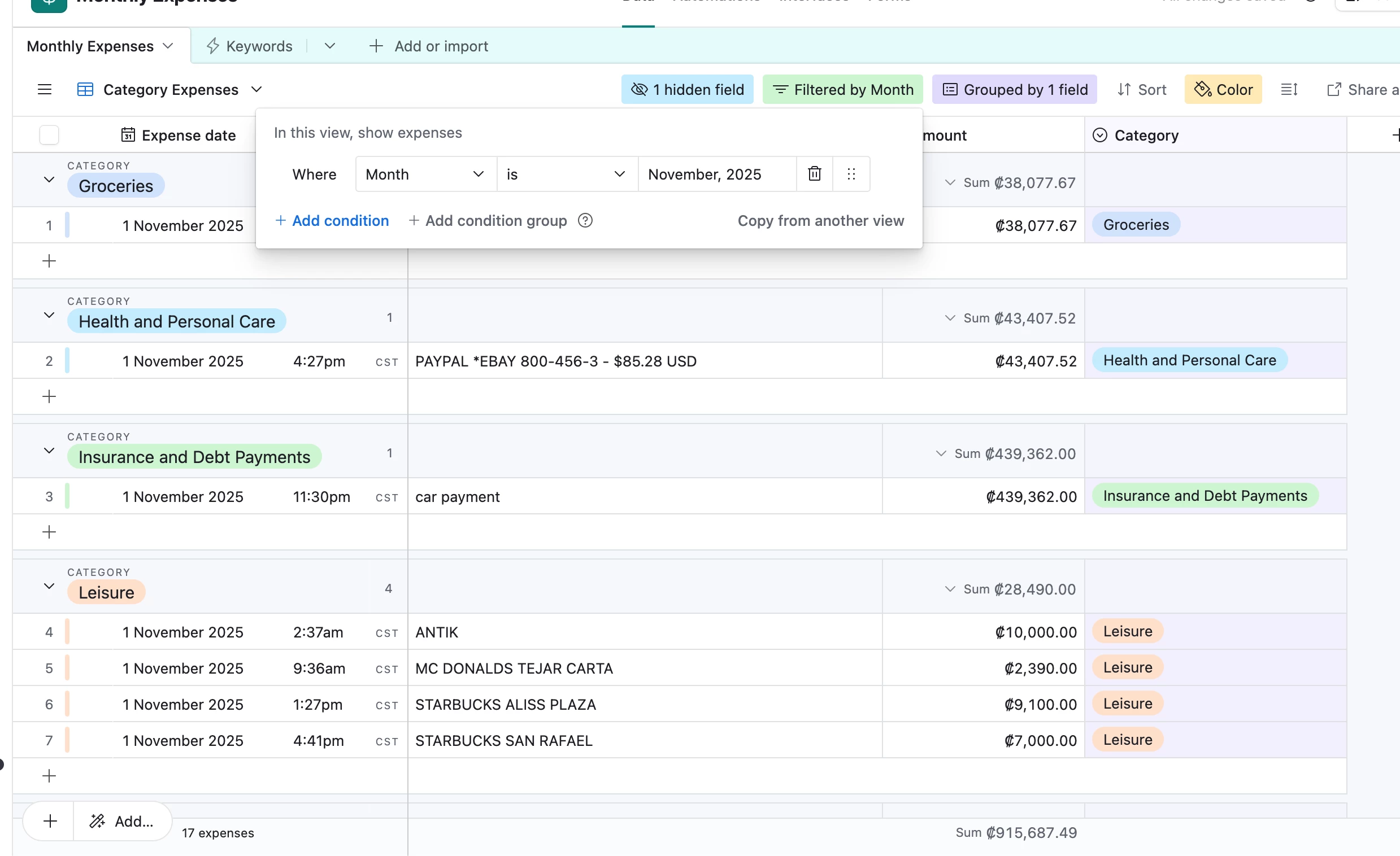Collapse the Groceries category group

[x=49, y=180]
